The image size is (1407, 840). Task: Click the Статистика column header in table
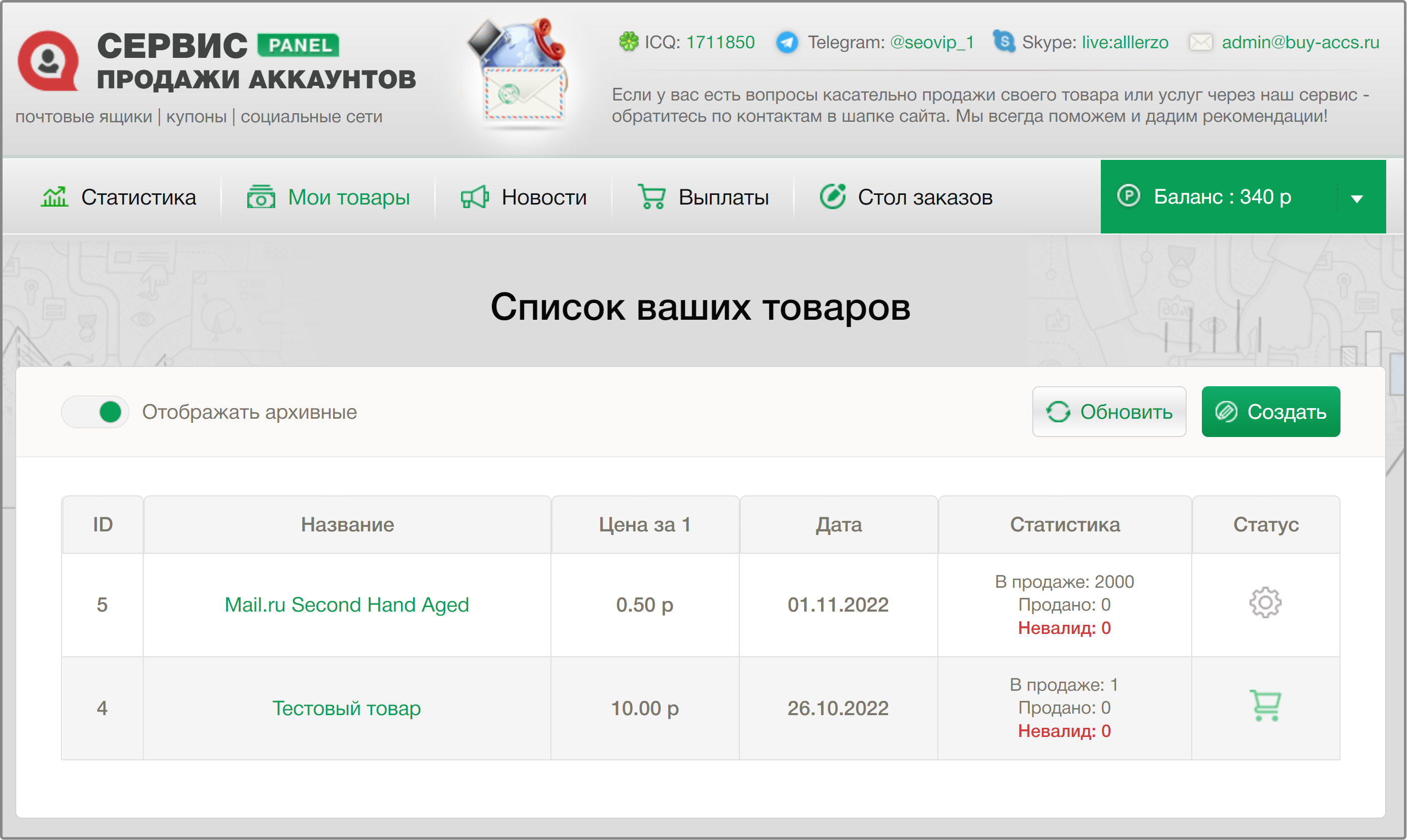point(1065,525)
